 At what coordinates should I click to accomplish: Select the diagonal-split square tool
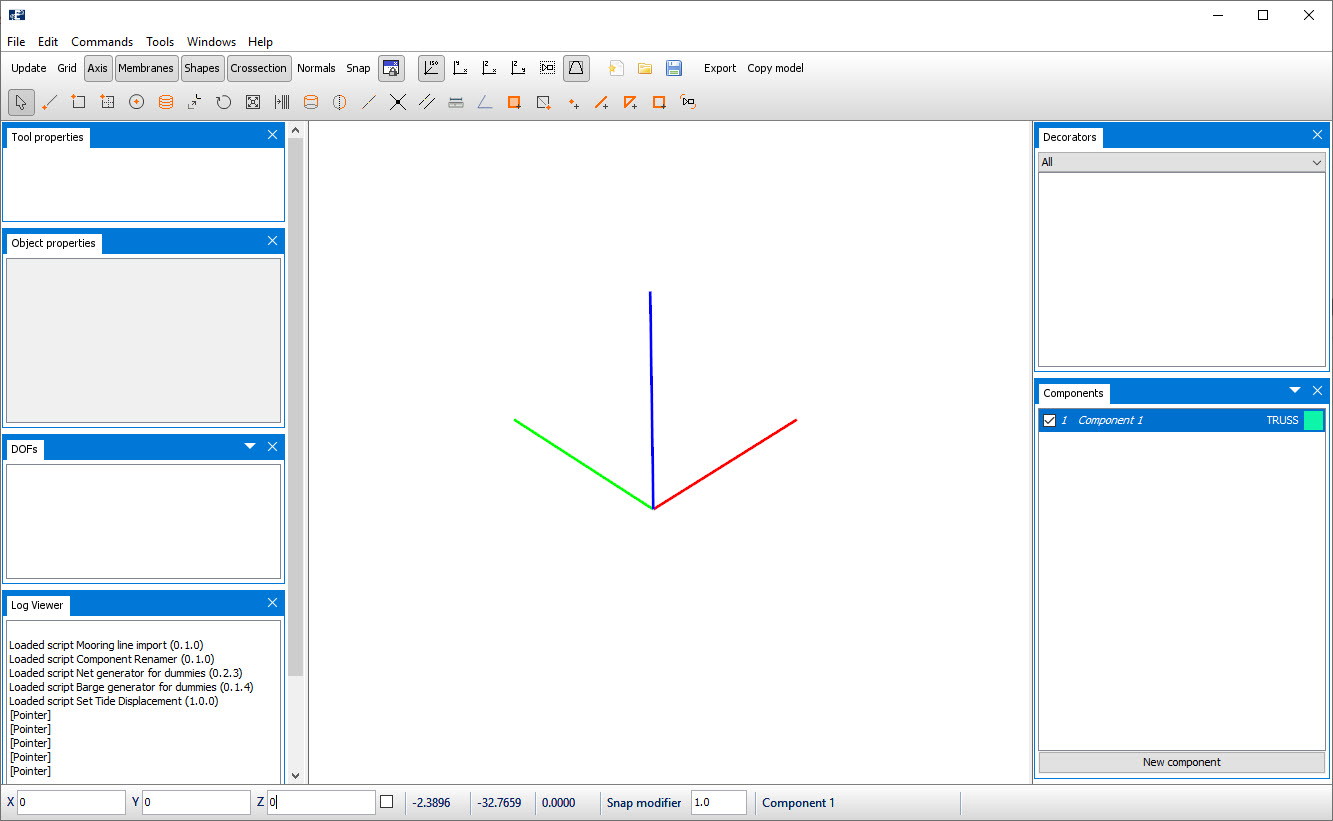pyautogui.click(x=543, y=102)
